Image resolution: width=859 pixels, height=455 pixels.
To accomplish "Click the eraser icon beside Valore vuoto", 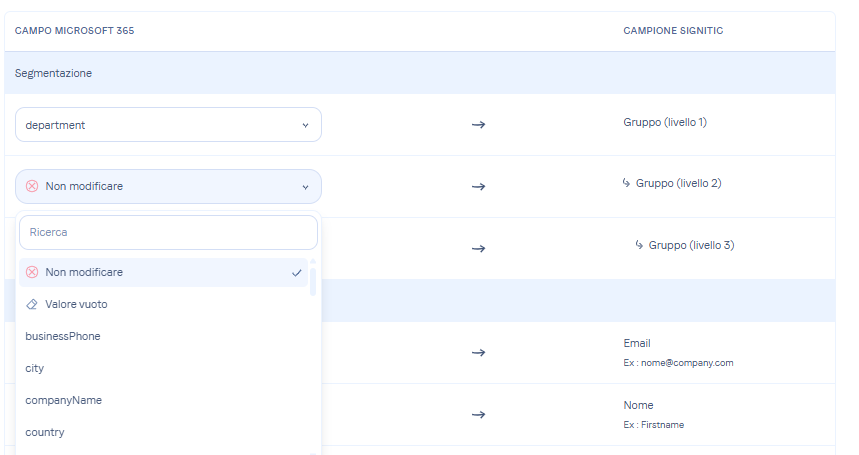I will pyautogui.click(x=32, y=304).
